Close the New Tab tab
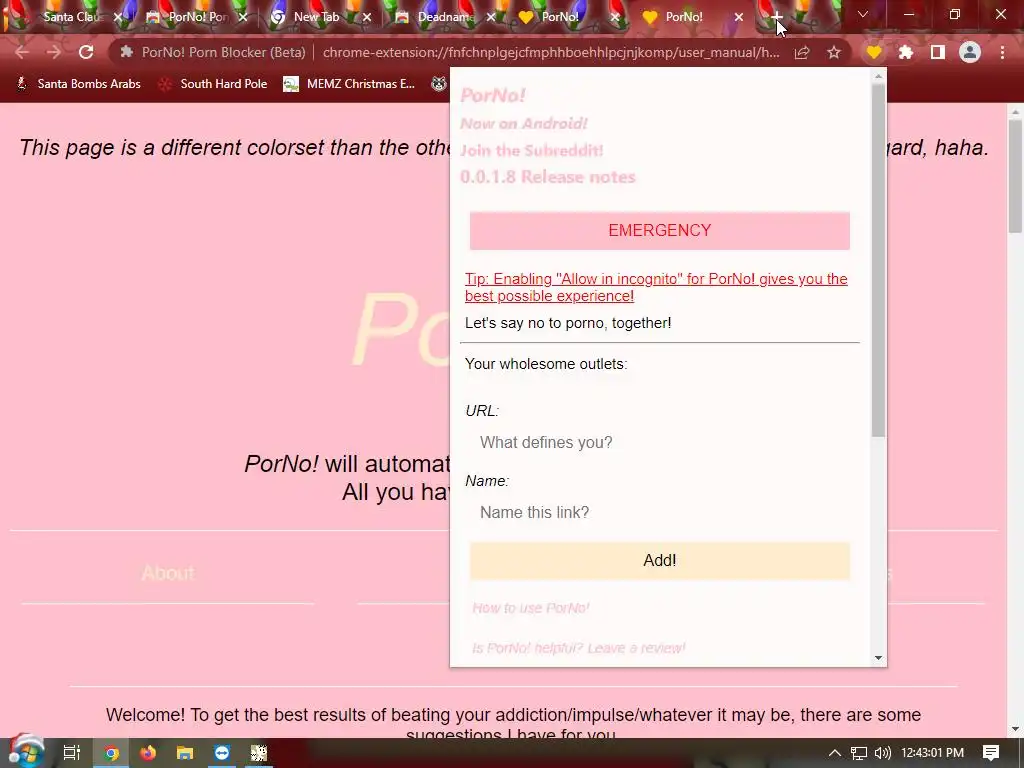 (366, 17)
